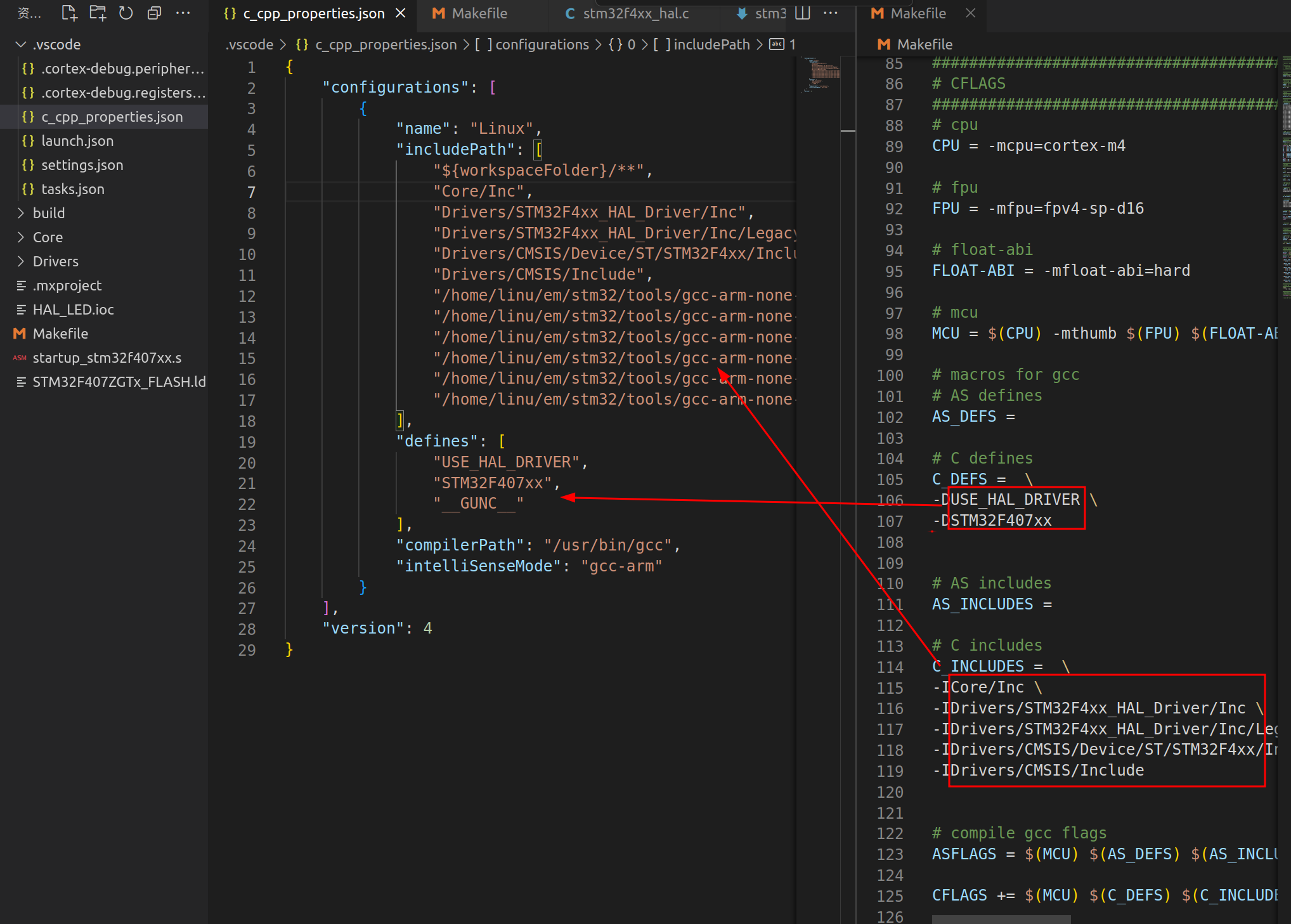Create a new folder in the Explorer

(97, 11)
